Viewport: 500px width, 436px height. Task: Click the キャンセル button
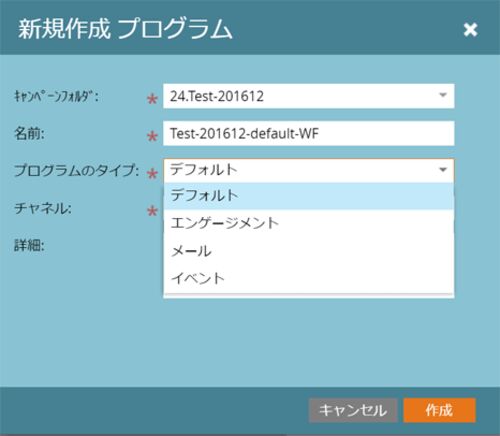pos(353,410)
